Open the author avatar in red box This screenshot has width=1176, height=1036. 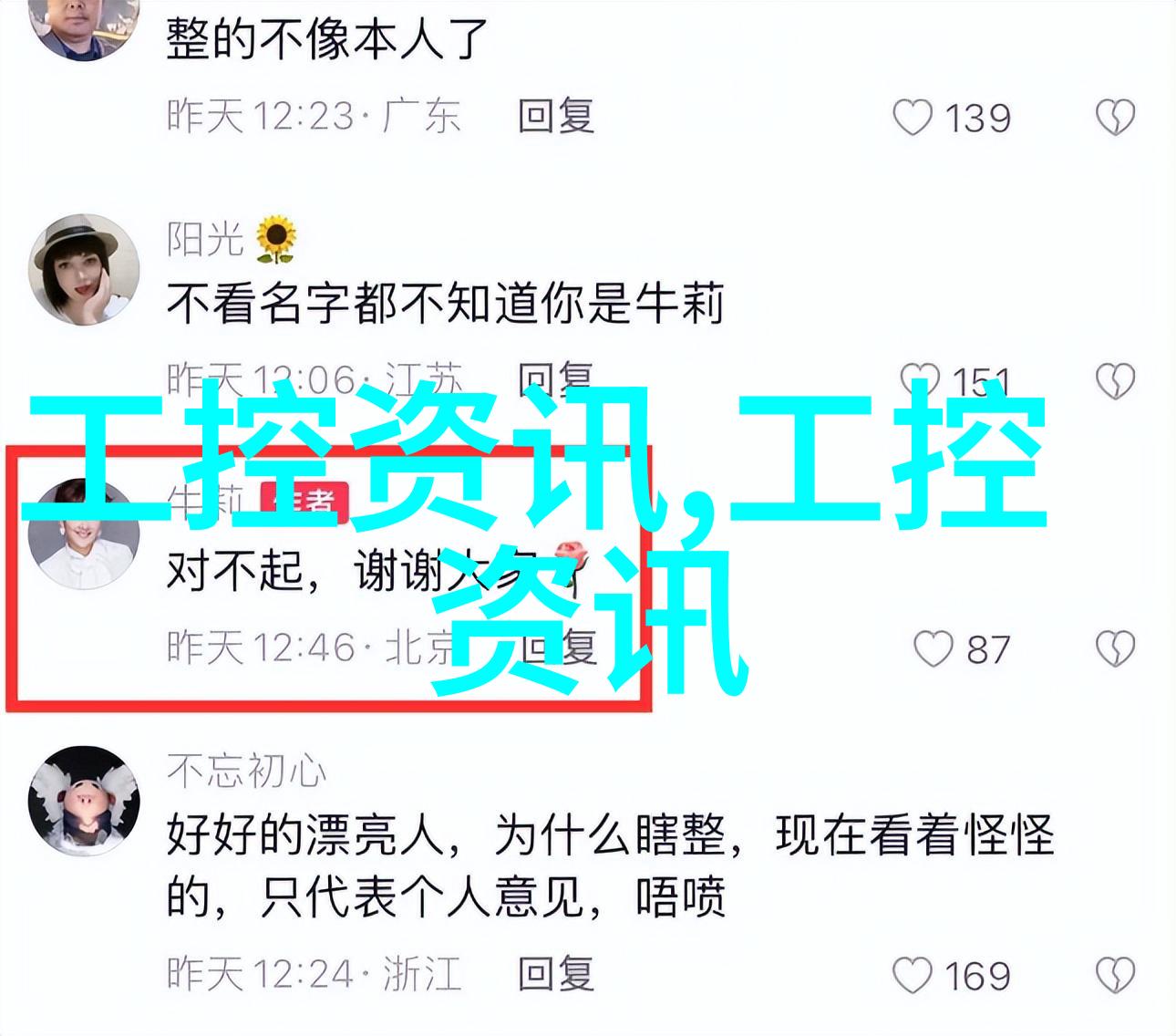pyautogui.click(x=84, y=534)
